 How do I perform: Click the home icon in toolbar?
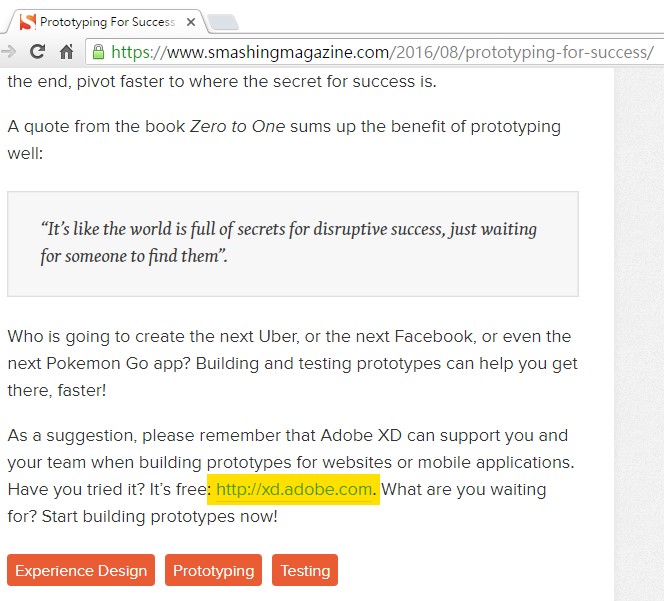[66, 52]
